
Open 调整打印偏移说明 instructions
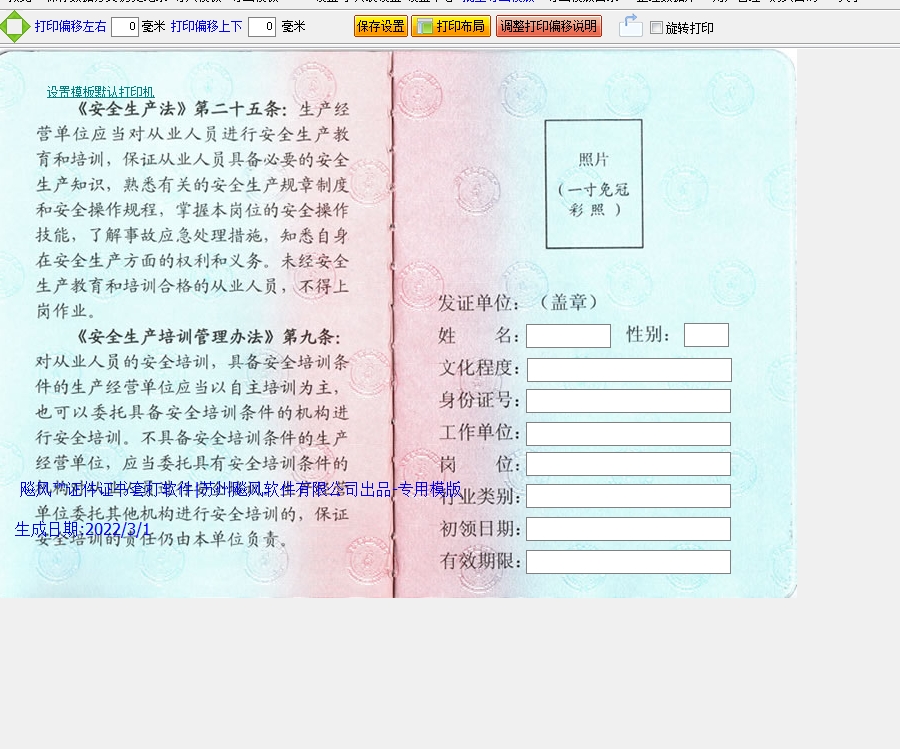point(548,27)
